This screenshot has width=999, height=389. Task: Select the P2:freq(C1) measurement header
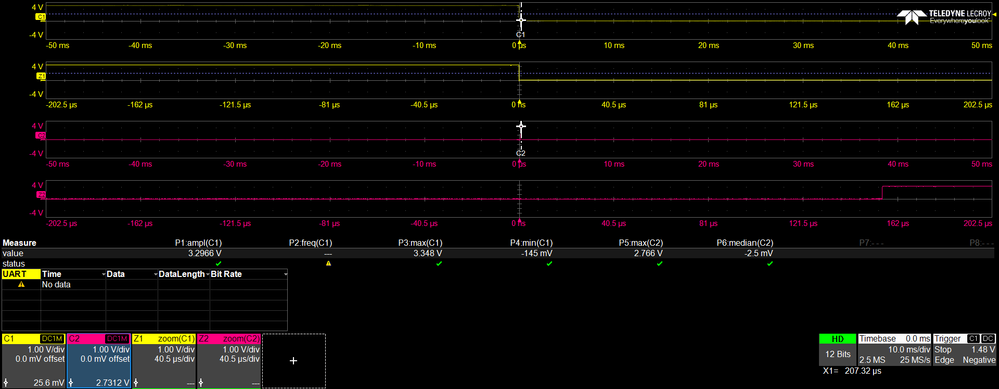coord(310,243)
